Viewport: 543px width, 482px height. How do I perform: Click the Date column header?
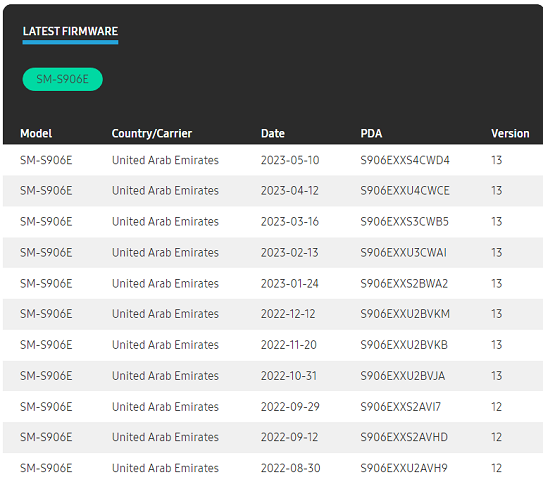[x=273, y=133]
